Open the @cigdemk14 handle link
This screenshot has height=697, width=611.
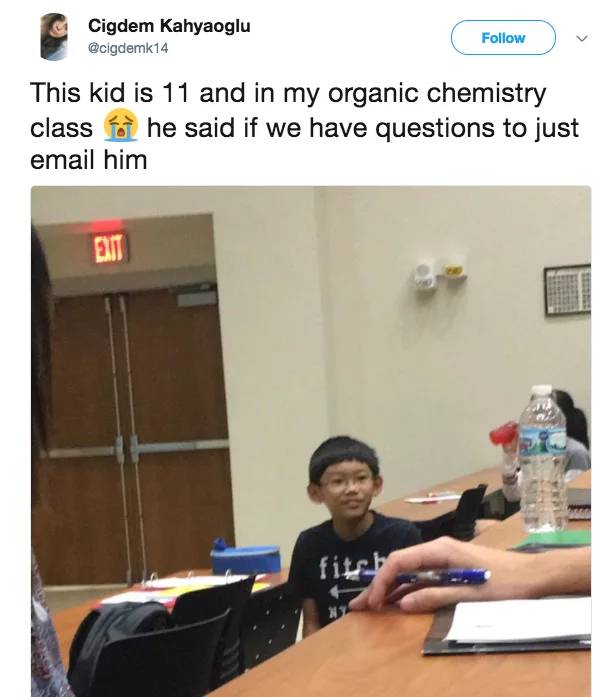(128, 48)
